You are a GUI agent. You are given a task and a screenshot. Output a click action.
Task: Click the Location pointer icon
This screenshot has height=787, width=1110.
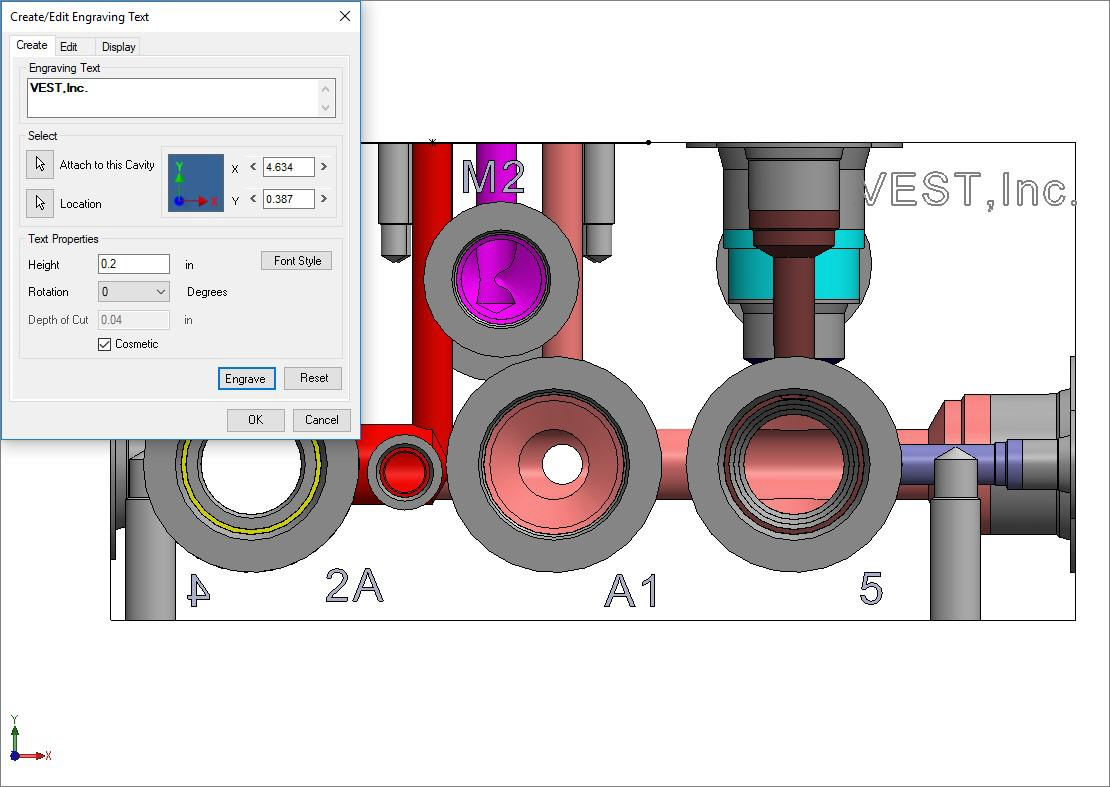[40, 203]
